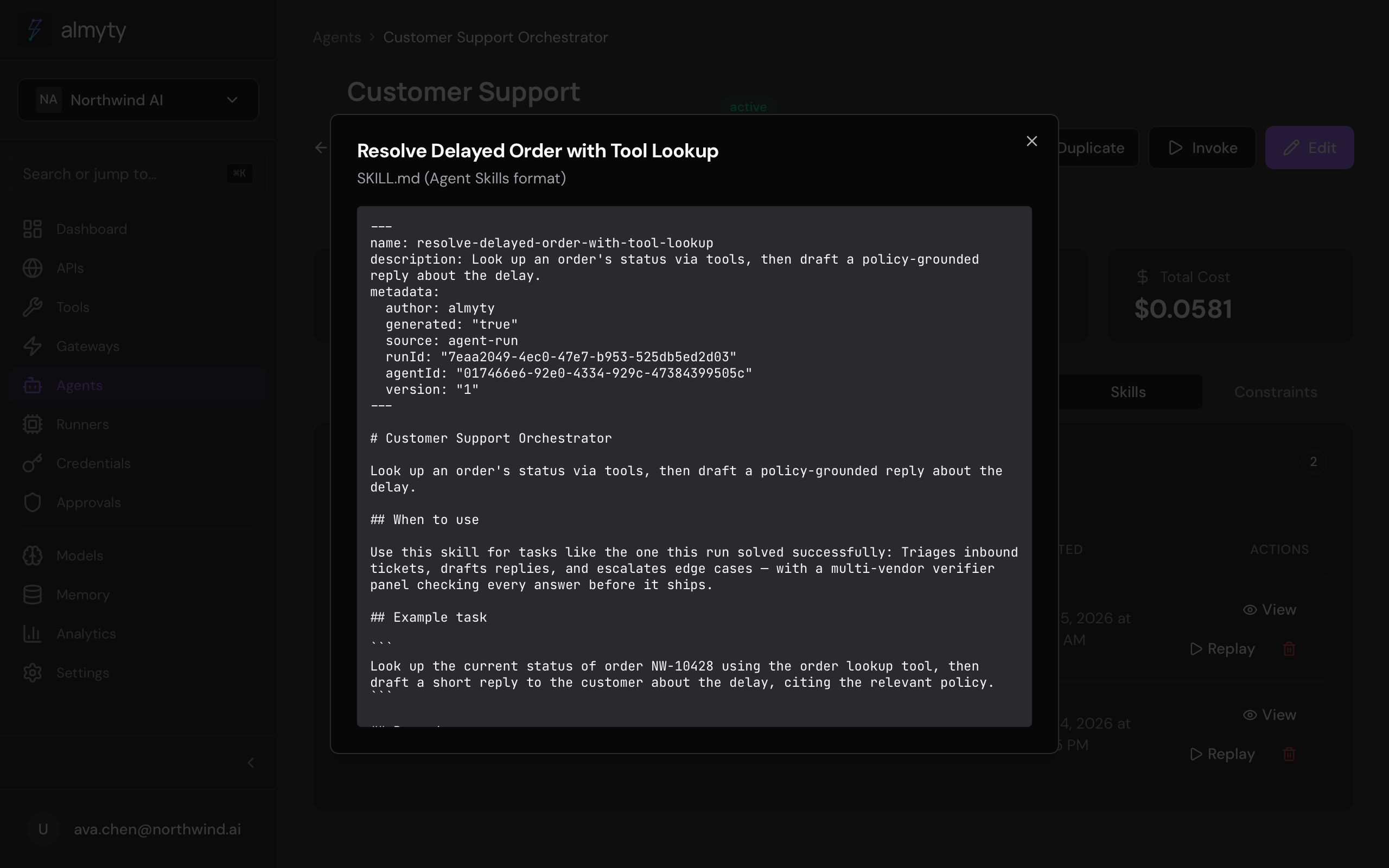Open the Approvals shield icon
Viewport: 1389px width, 868px height.
[x=33, y=502]
